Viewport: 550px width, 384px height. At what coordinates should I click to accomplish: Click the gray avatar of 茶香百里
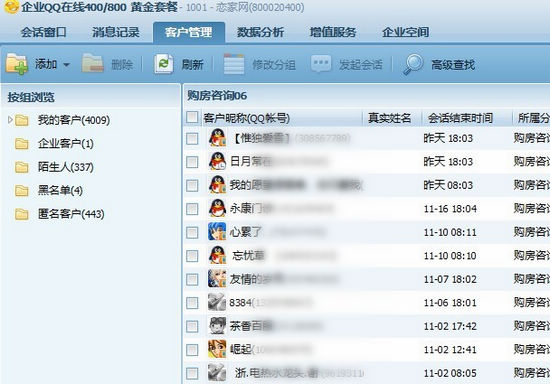217,325
